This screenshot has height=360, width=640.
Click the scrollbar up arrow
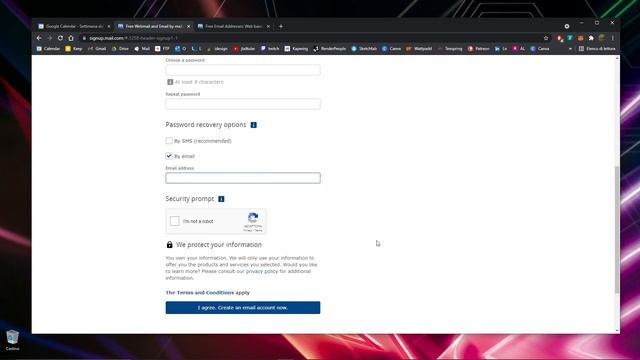click(617, 58)
